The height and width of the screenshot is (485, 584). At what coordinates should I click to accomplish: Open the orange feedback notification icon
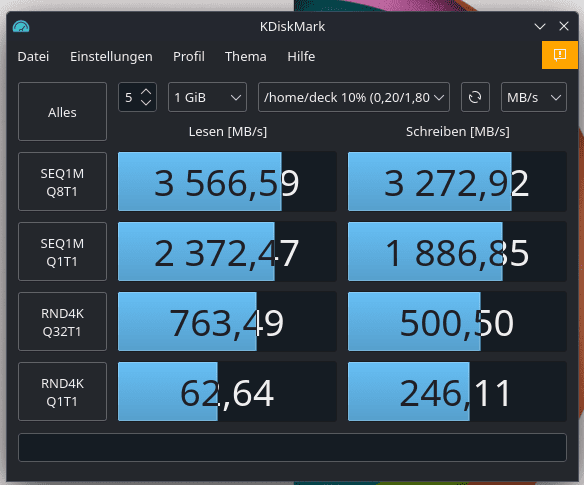(x=560, y=55)
